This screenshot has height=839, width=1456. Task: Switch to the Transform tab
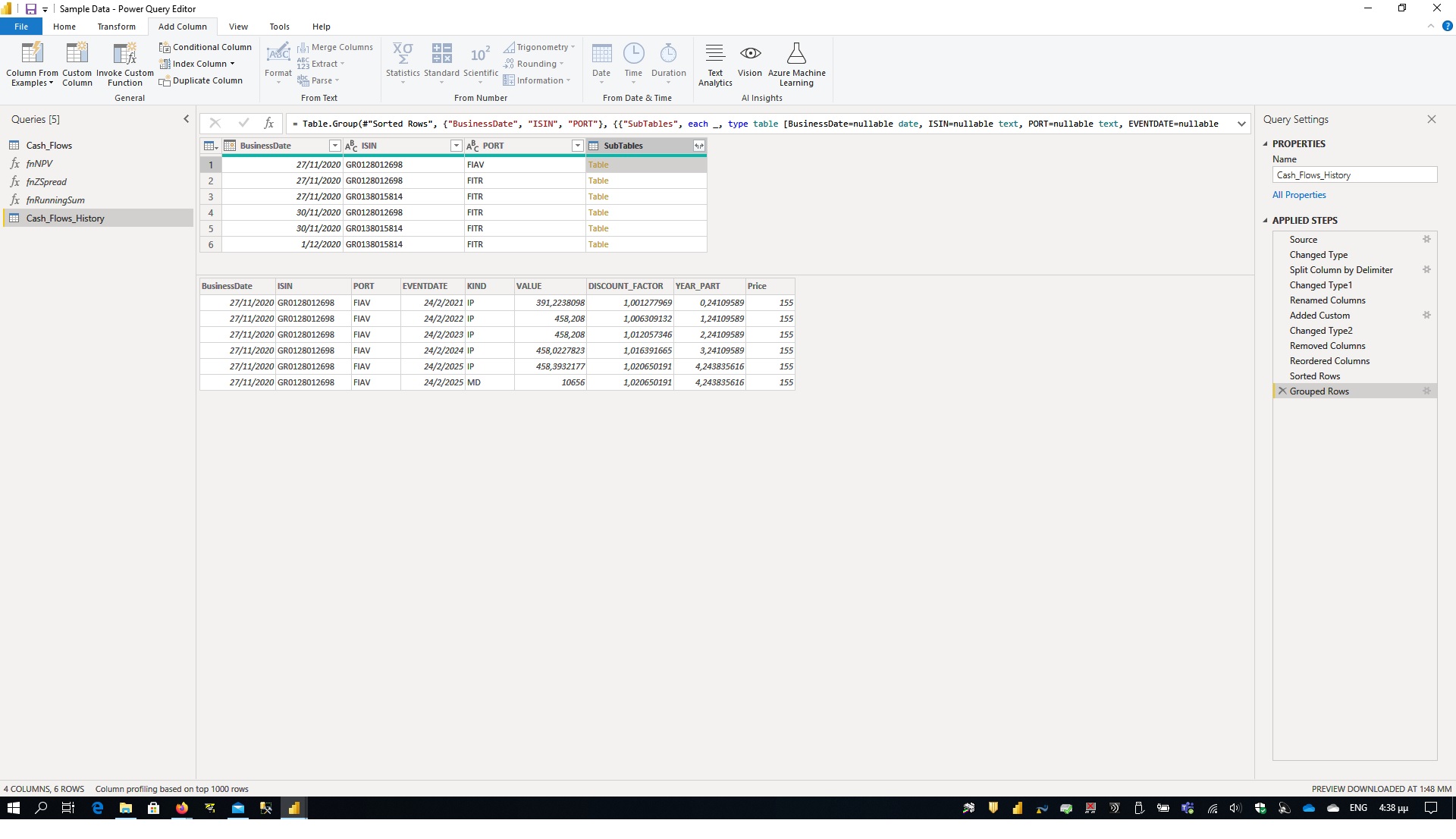click(x=116, y=27)
